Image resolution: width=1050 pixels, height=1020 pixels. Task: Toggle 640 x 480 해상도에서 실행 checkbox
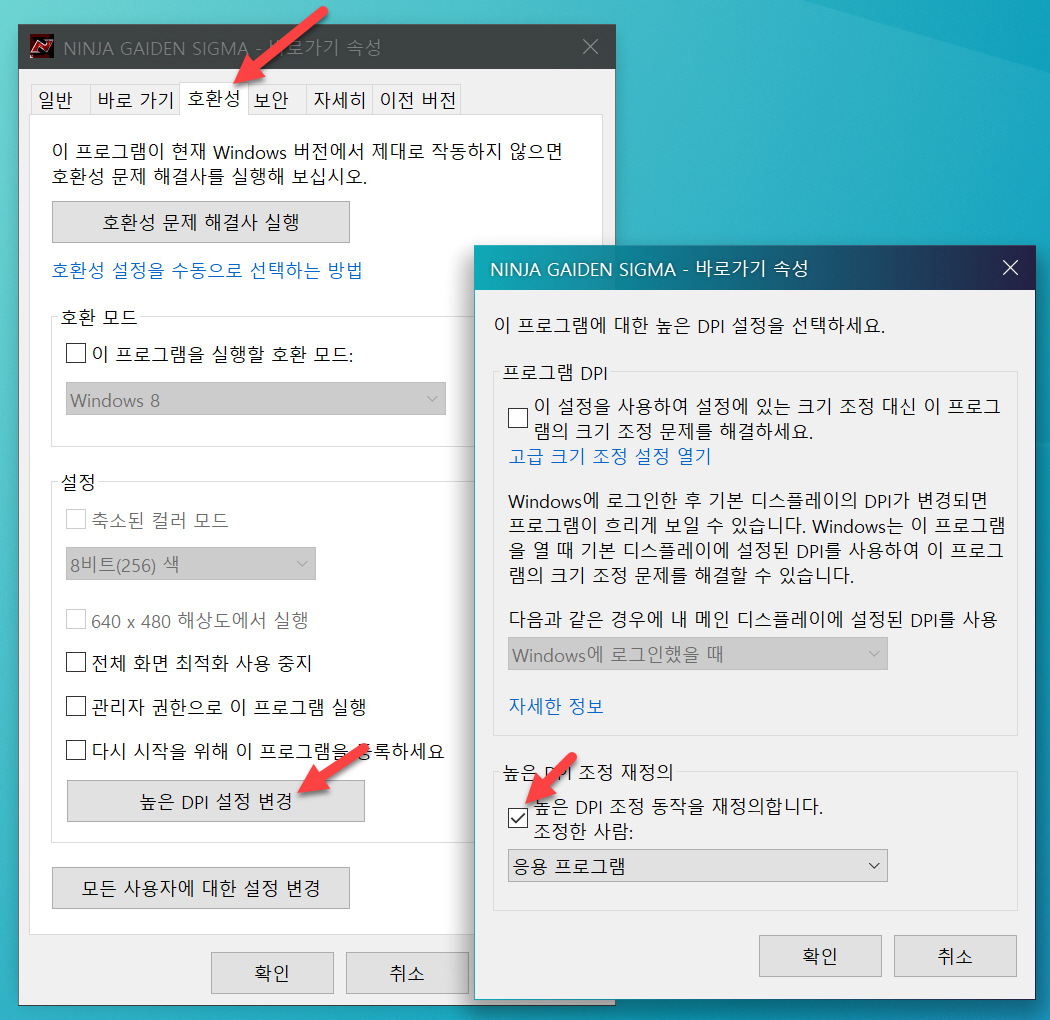pyautogui.click(x=76, y=620)
